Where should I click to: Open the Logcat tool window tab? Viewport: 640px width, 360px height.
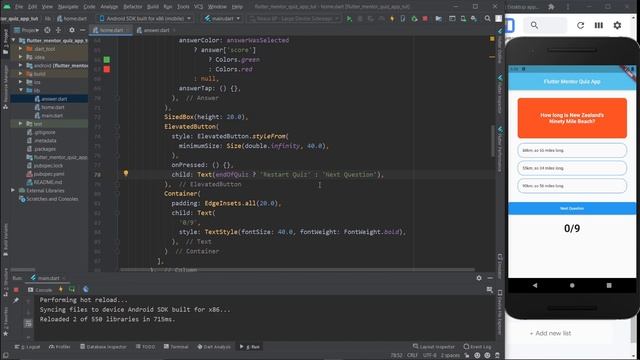27,347
